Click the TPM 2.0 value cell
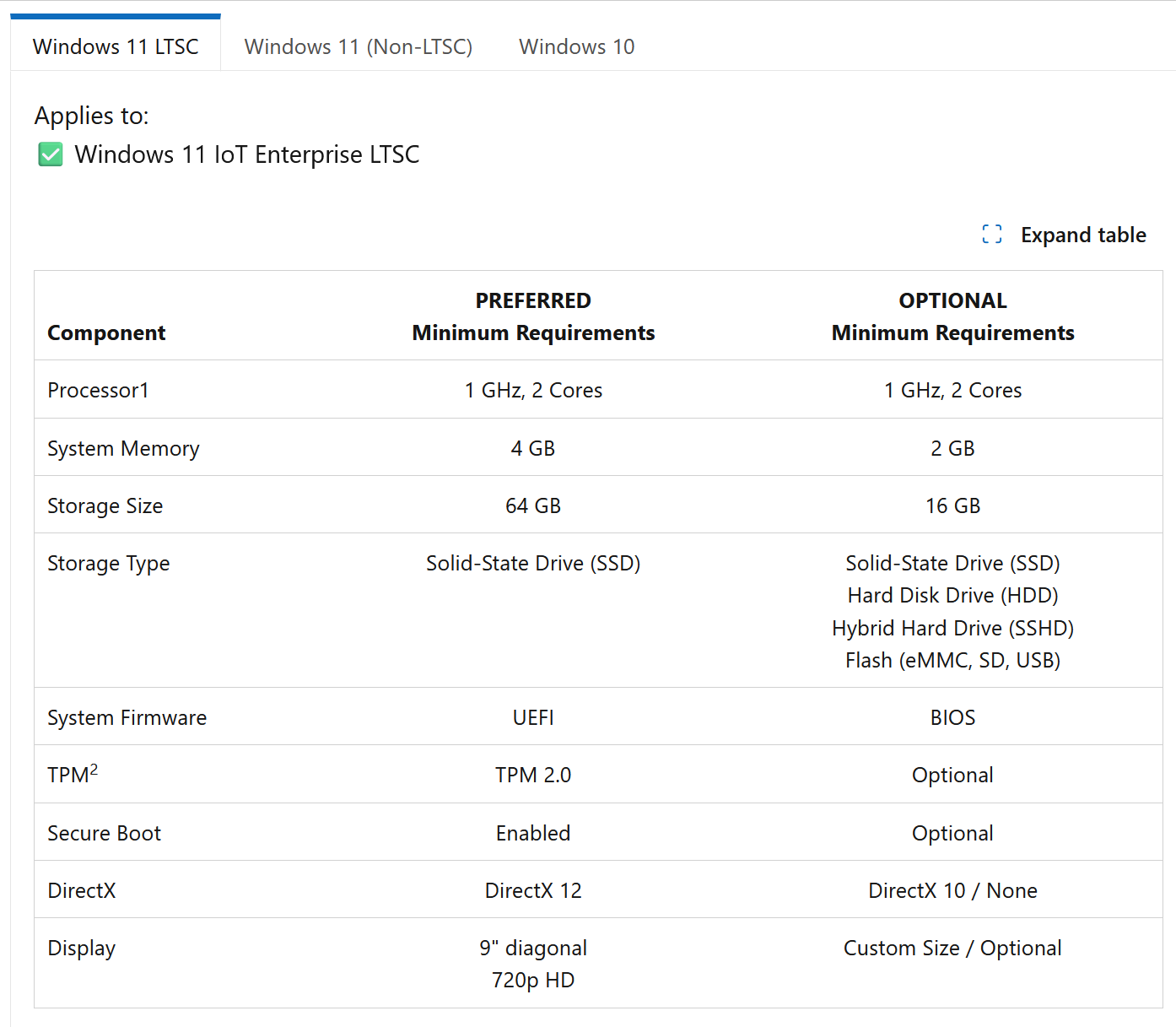This screenshot has height=1027, width=1176. [x=533, y=775]
